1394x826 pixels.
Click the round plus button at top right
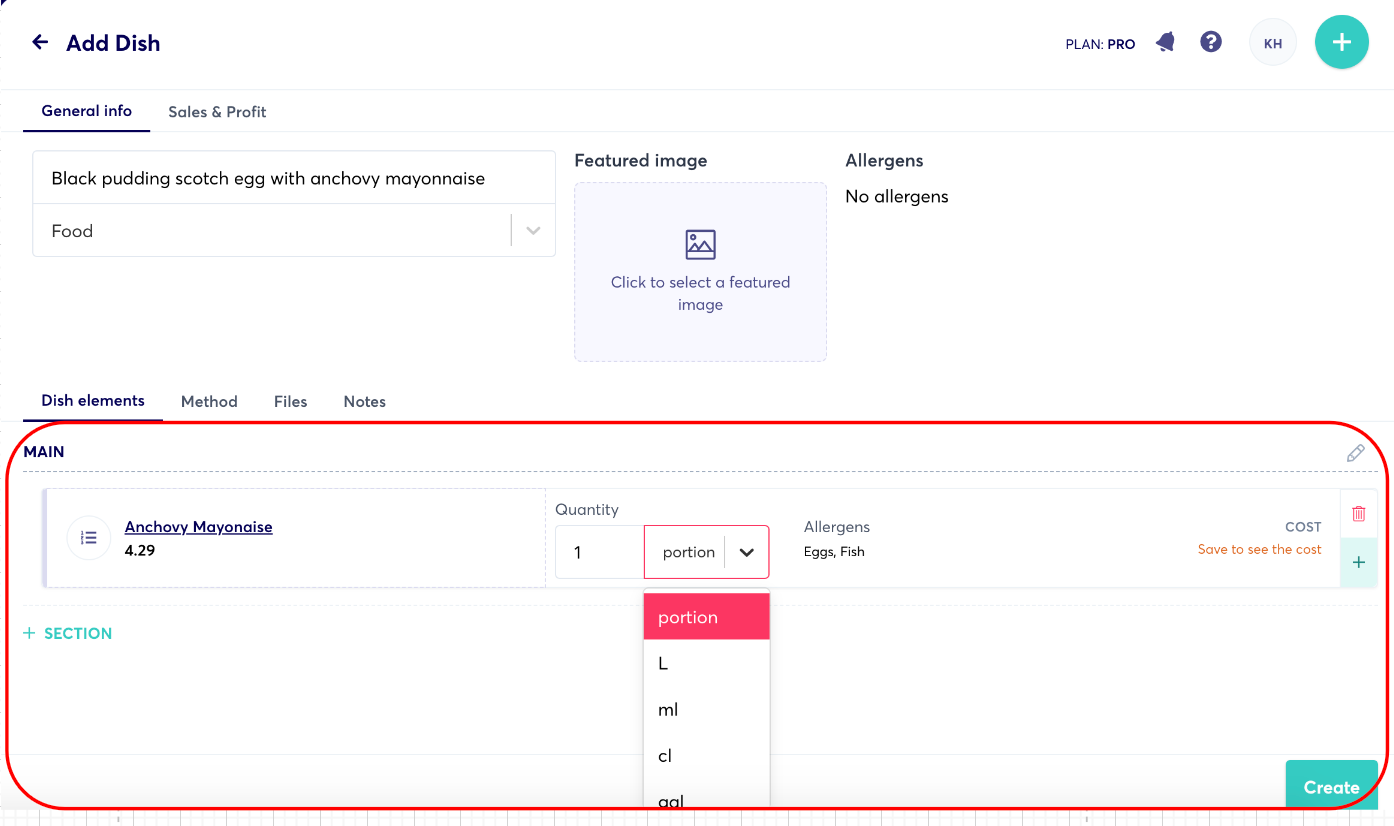tap(1342, 42)
